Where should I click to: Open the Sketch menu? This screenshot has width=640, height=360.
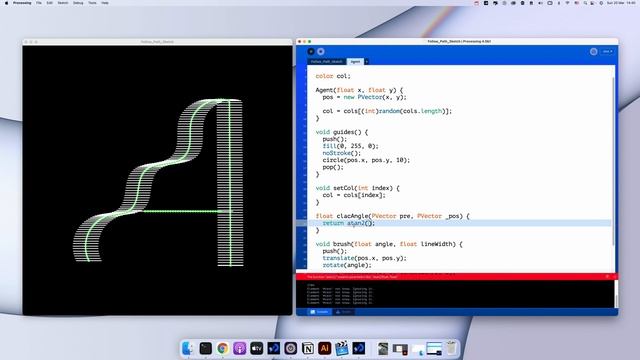tap(63, 3)
